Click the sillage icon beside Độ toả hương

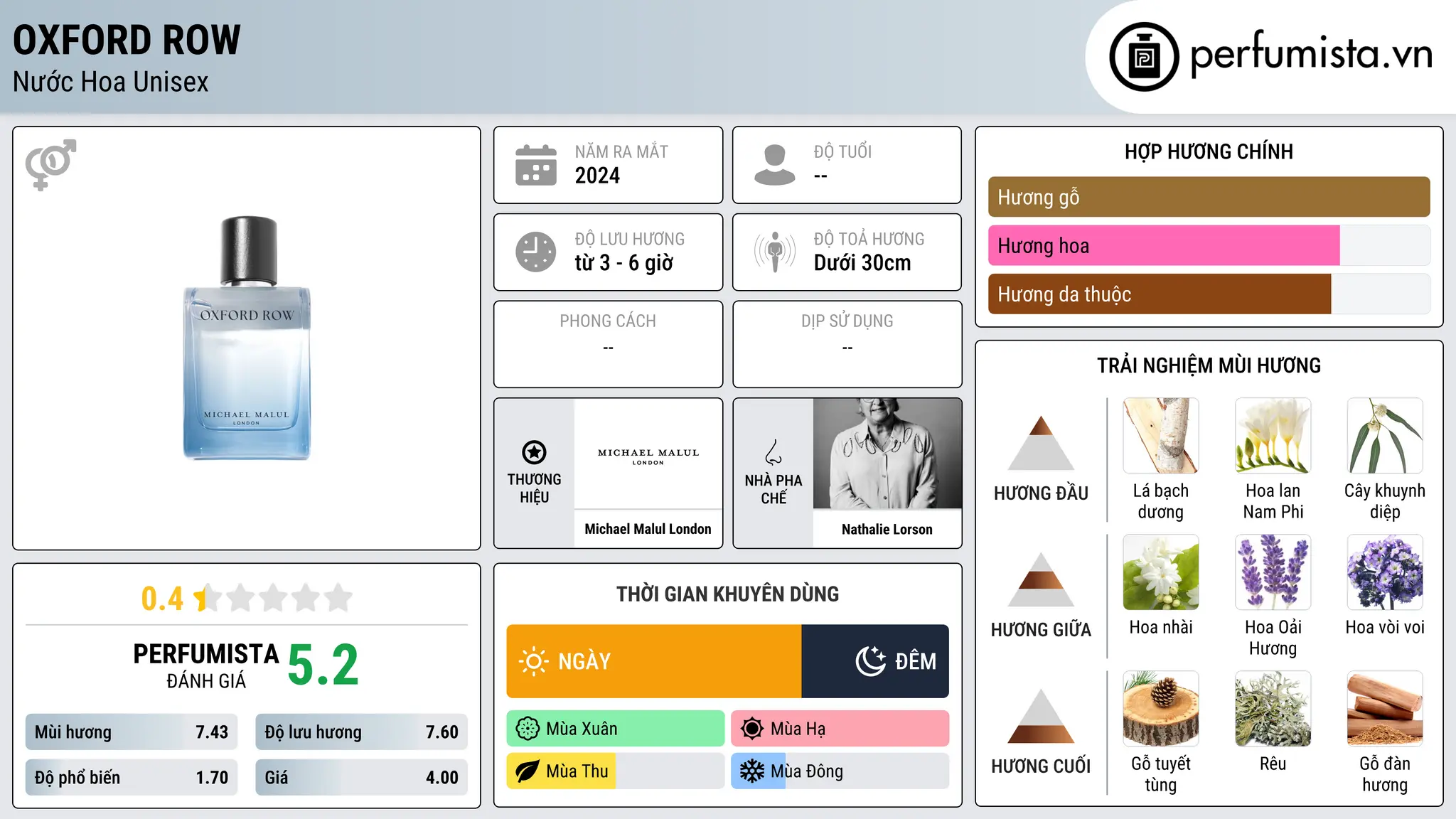coord(774,252)
